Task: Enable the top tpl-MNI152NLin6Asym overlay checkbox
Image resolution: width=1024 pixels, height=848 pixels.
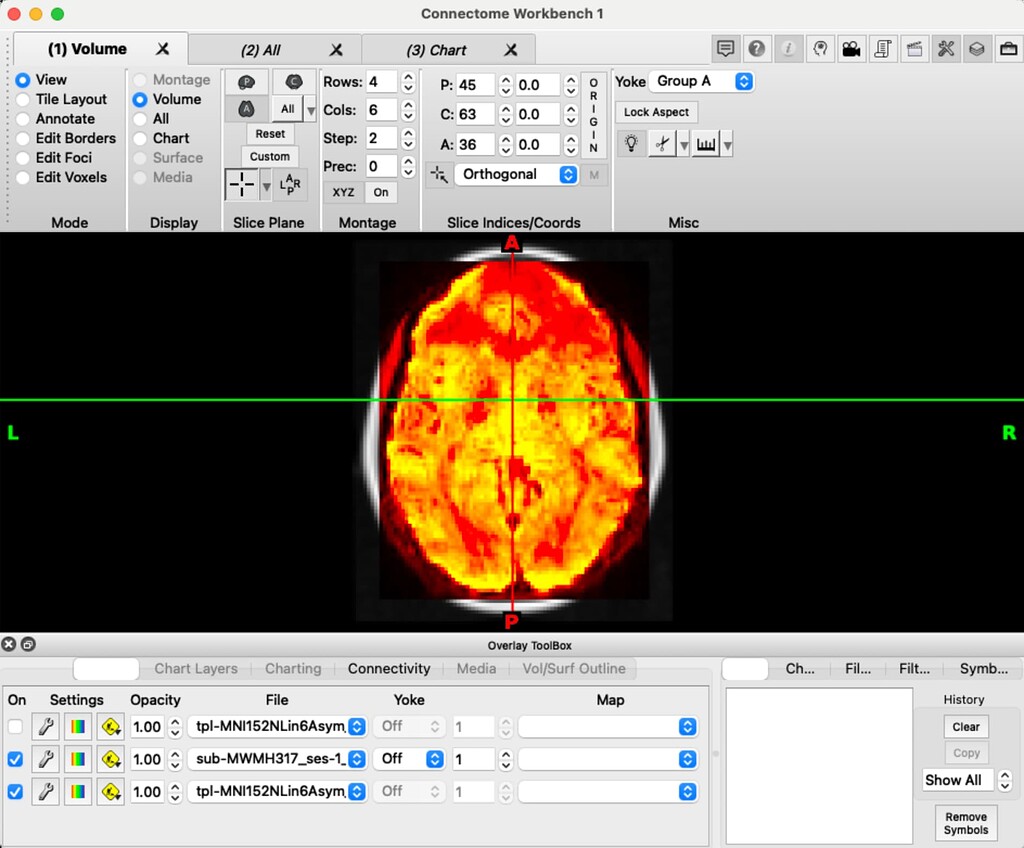Action: (16, 726)
